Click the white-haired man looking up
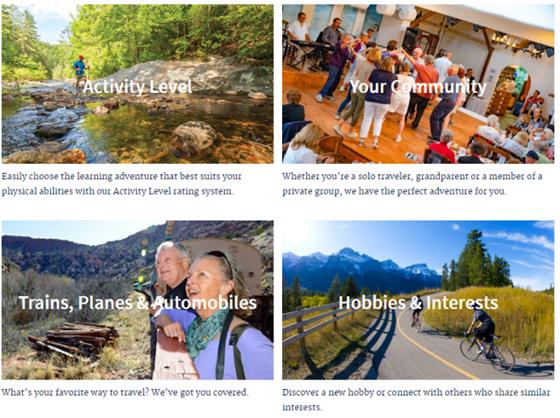Image resolution: width=560 pixels, height=418 pixels. (171, 268)
